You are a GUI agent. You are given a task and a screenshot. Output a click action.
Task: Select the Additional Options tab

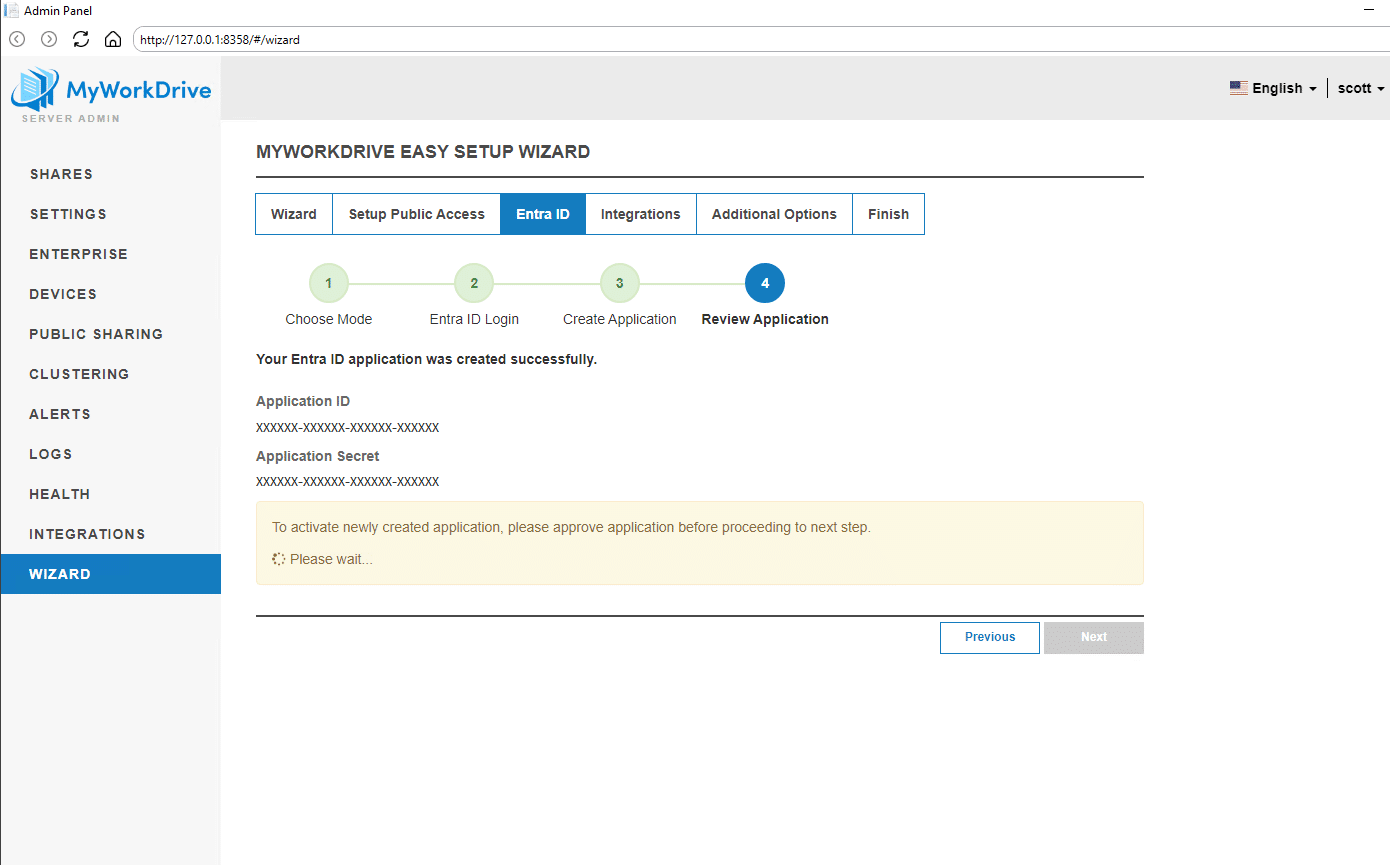(774, 214)
